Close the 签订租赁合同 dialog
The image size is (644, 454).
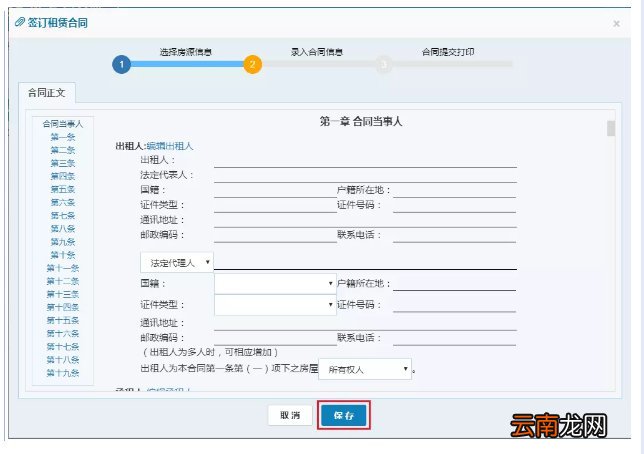coord(616,24)
